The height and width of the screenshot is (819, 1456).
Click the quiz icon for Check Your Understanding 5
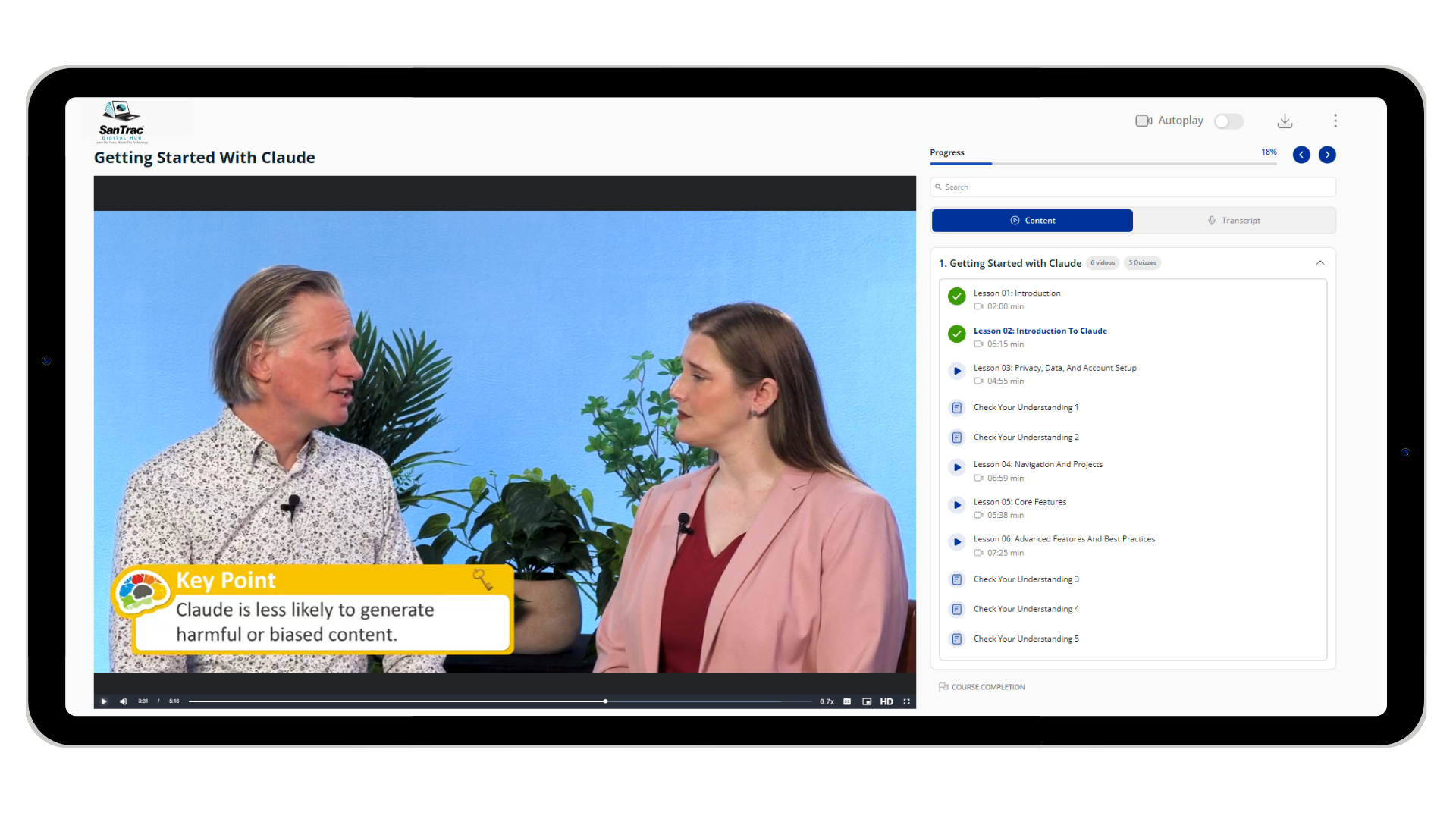pyautogui.click(x=957, y=639)
